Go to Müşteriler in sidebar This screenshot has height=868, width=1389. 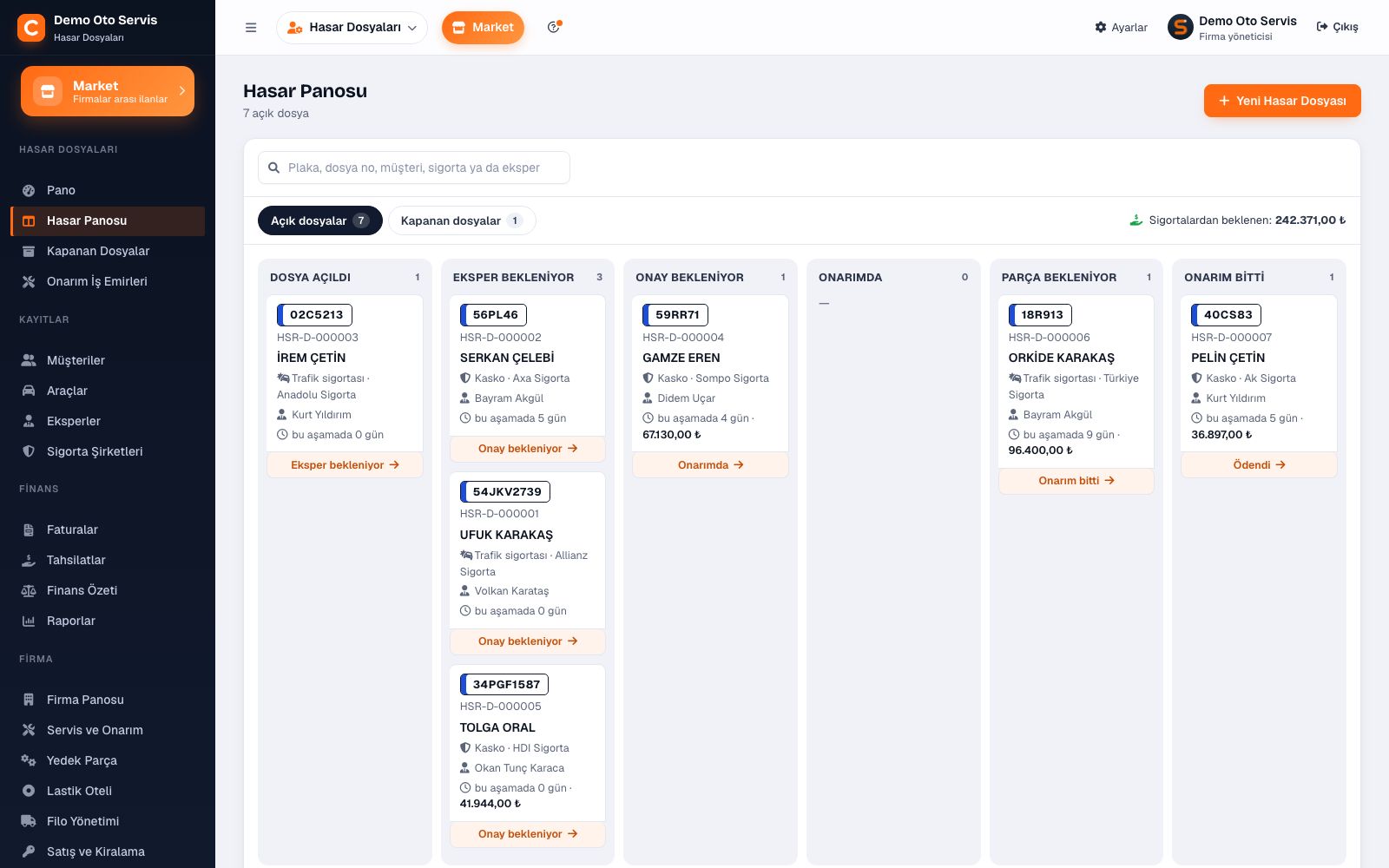tap(108, 360)
